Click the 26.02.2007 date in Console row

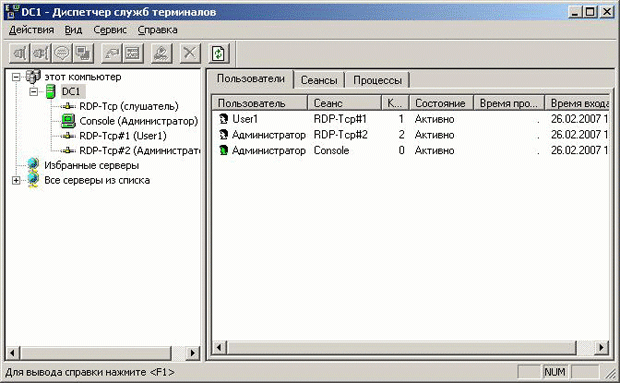576,151
